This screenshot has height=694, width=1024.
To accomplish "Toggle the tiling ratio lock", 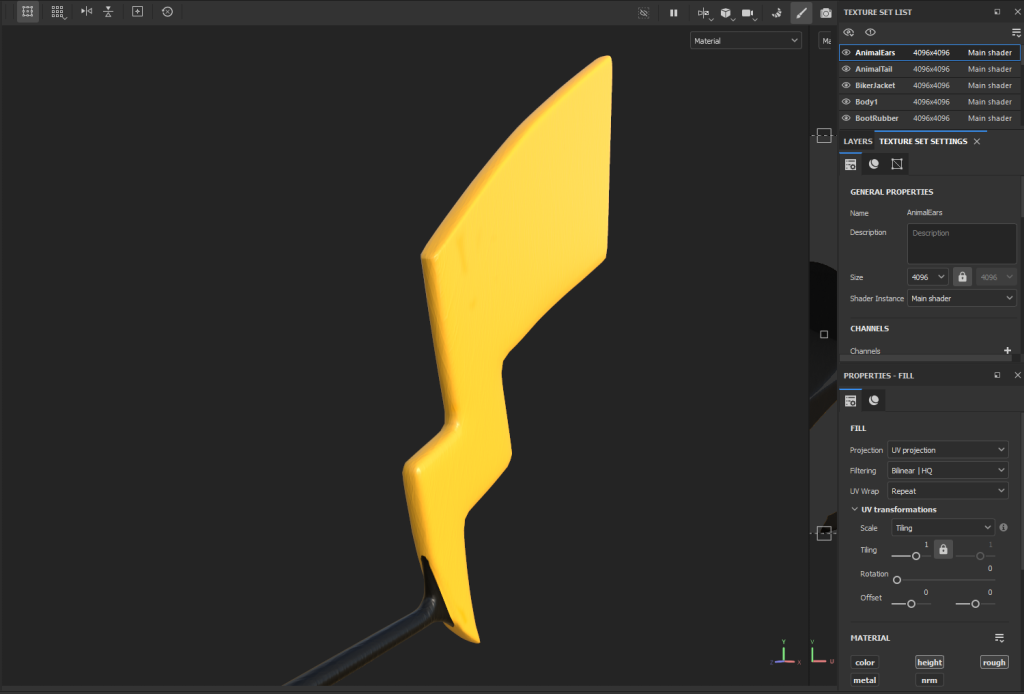I will [943, 549].
